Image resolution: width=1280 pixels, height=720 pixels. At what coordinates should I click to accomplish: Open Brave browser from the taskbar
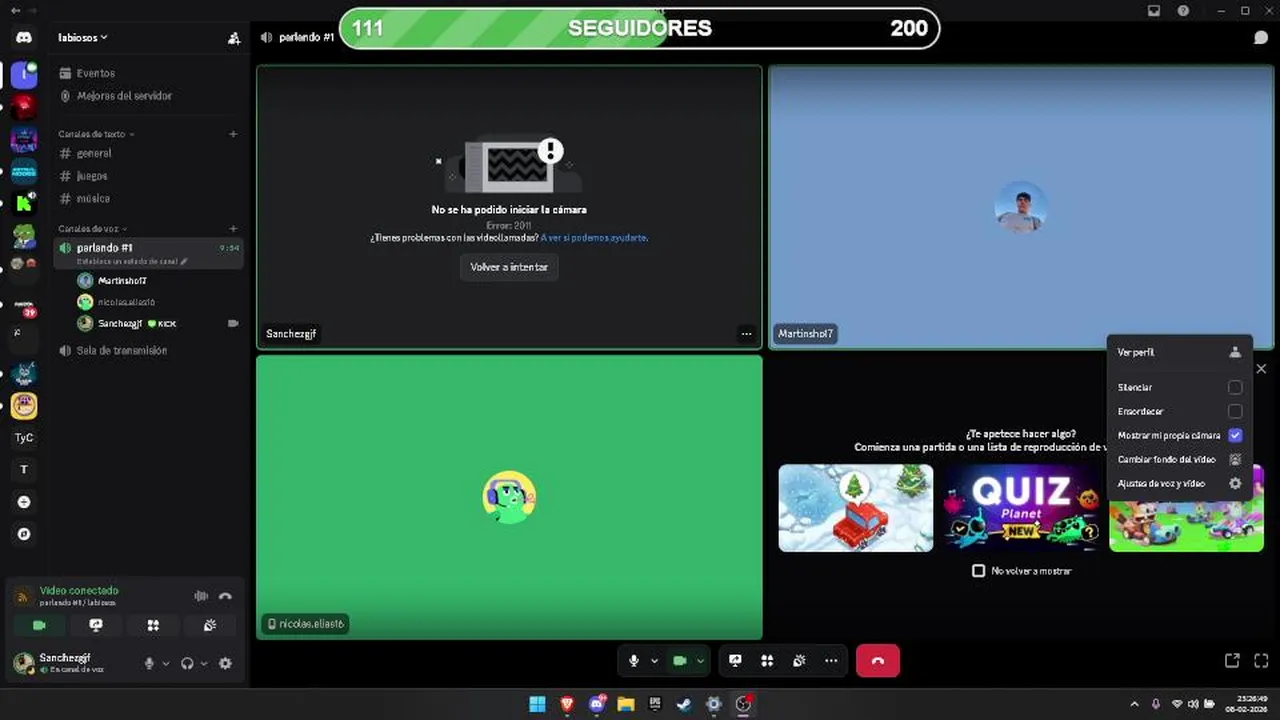click(x=567, y=704)
